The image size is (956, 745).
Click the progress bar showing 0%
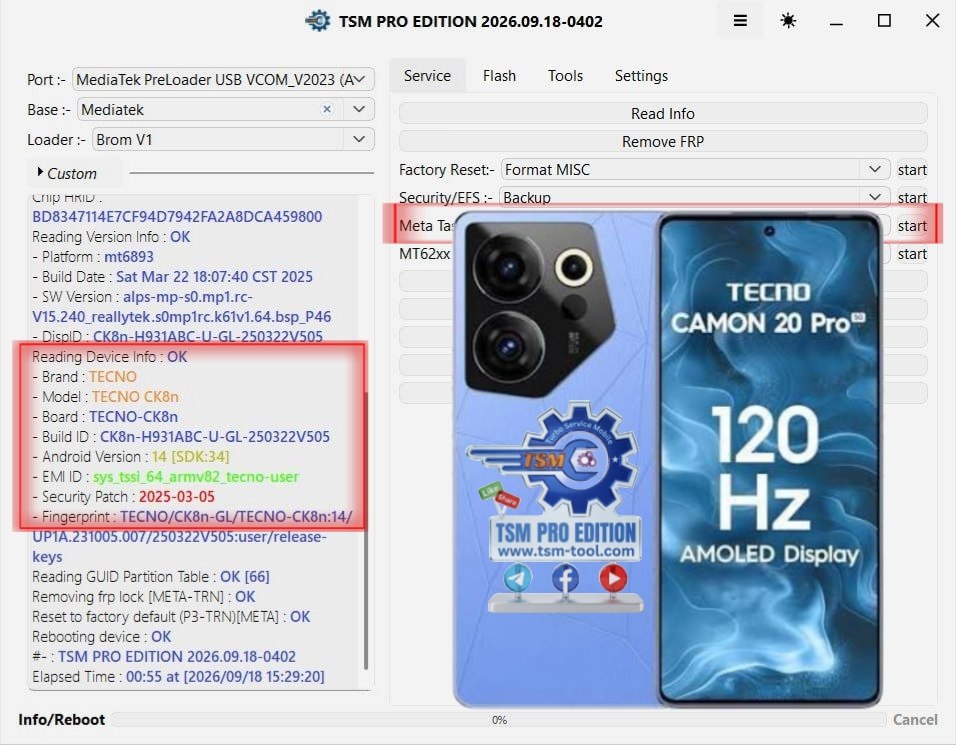499,719
